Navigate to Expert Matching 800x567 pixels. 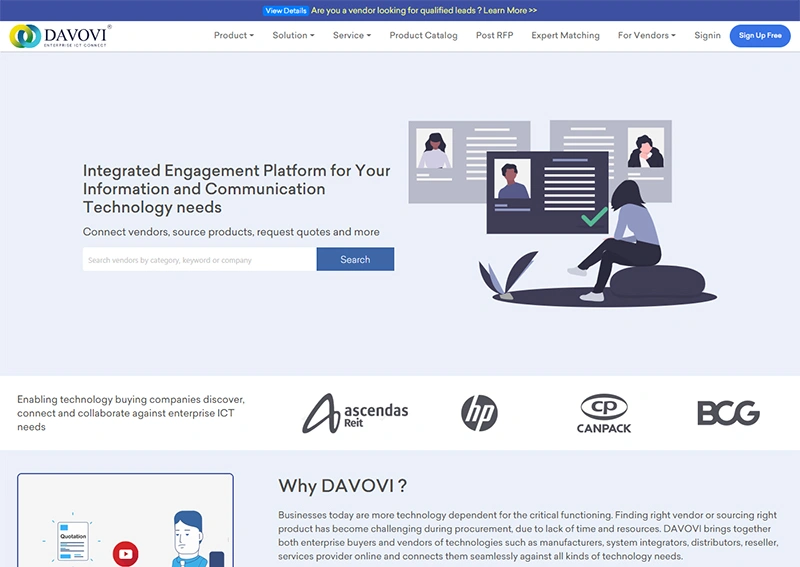[565, 36]
